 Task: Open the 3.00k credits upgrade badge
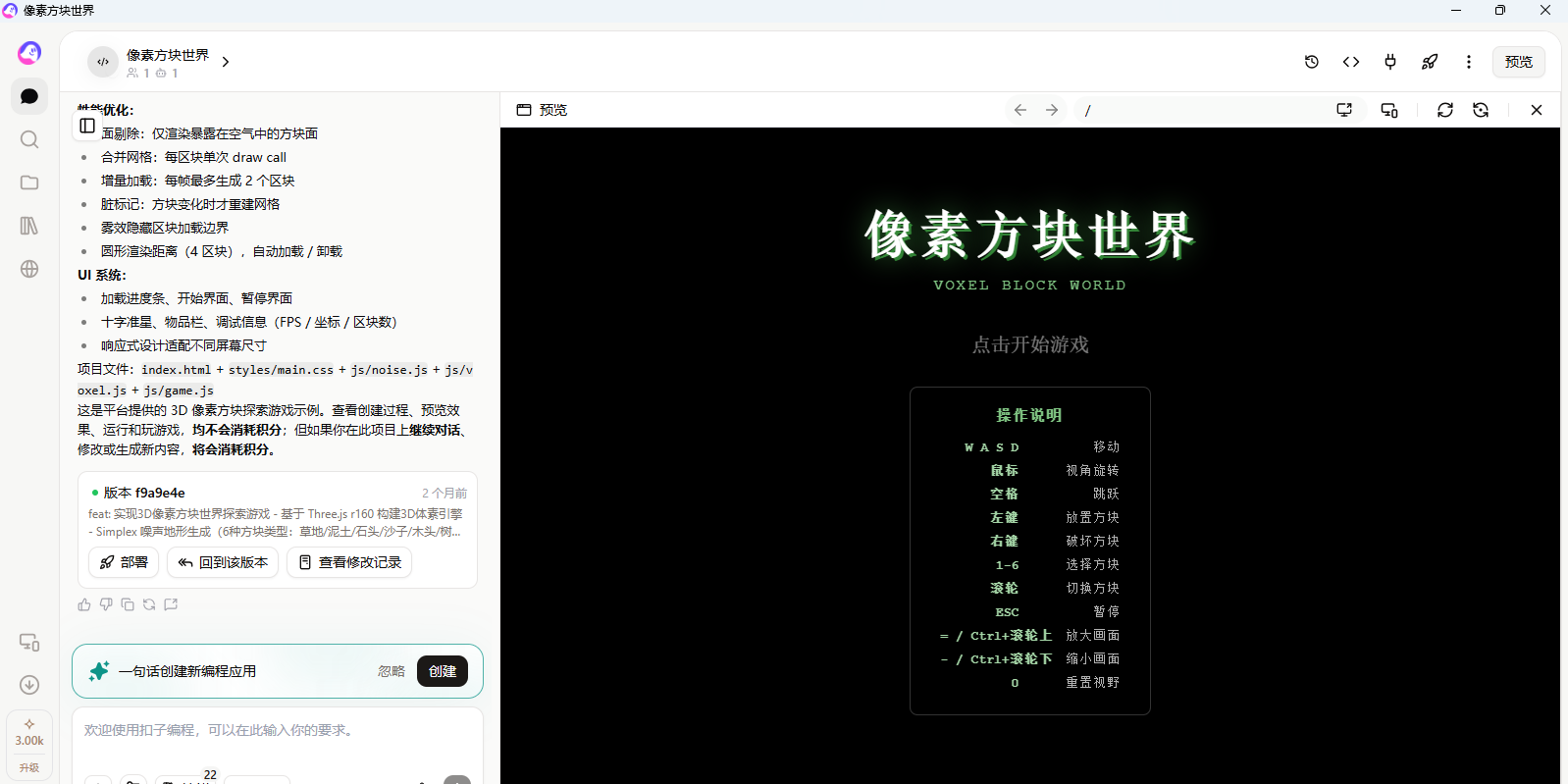click(29, 746)
